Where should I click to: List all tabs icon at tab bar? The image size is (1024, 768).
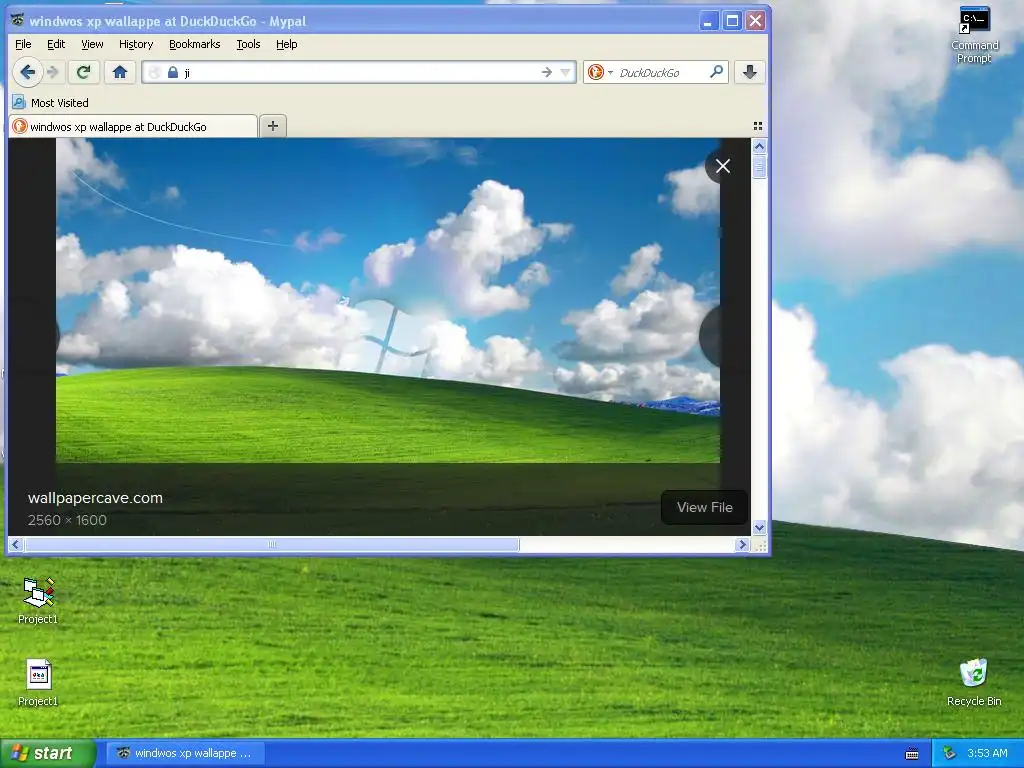(758, 126)
